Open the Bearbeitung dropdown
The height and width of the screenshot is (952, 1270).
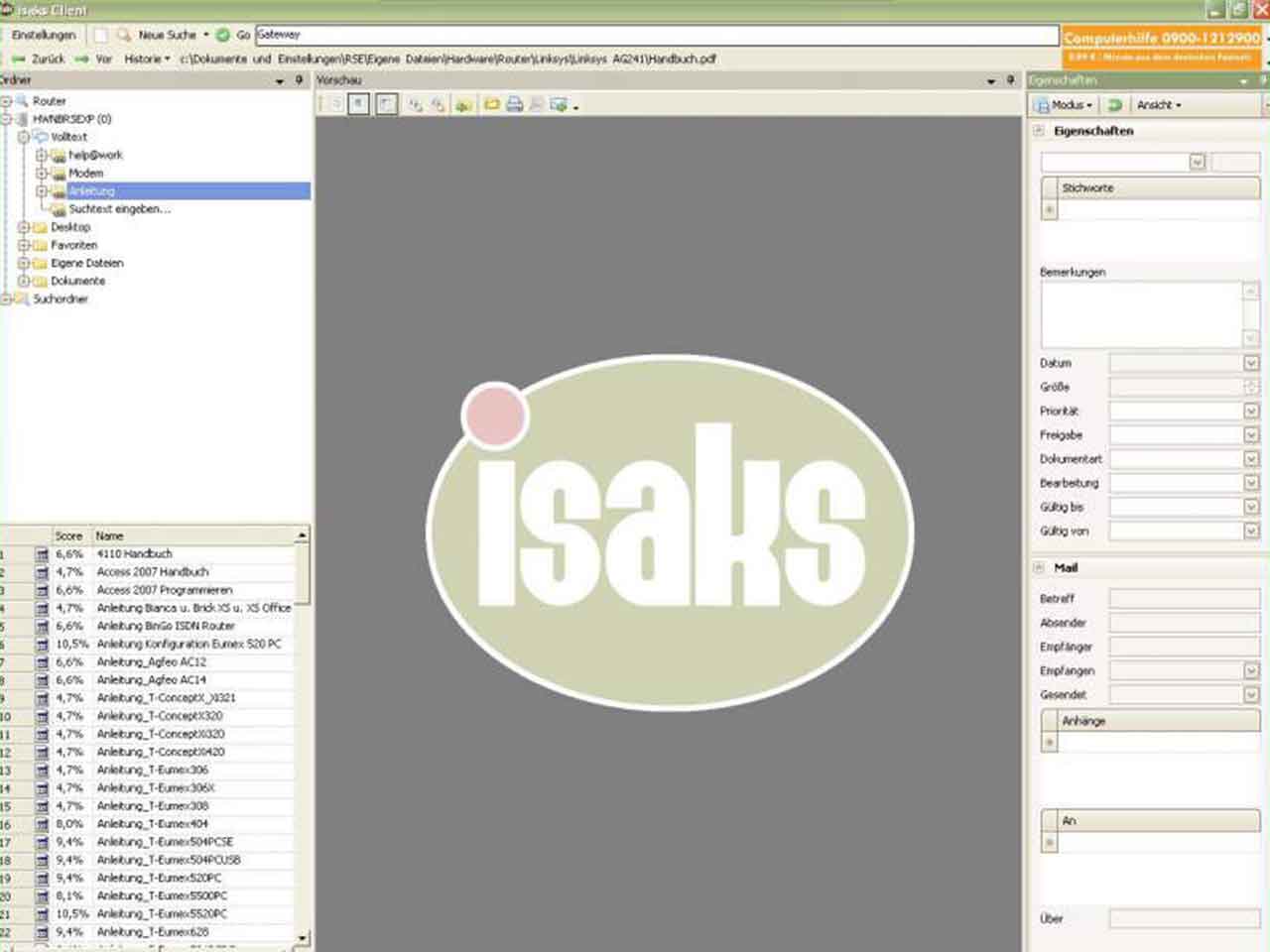[1251, 482]
